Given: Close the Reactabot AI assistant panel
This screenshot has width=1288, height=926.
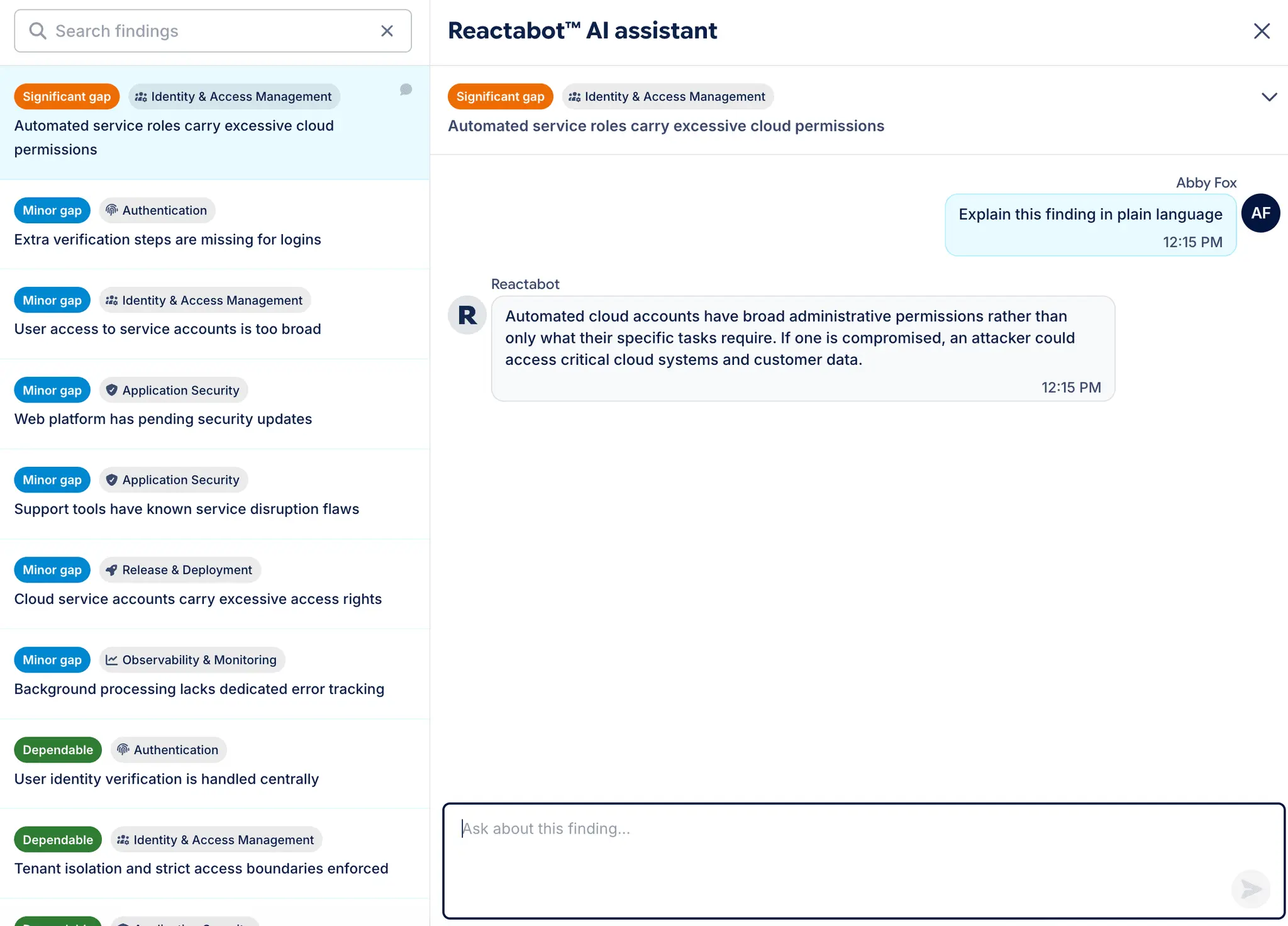Looking at the screenshot, I should tap(1262, 31).
